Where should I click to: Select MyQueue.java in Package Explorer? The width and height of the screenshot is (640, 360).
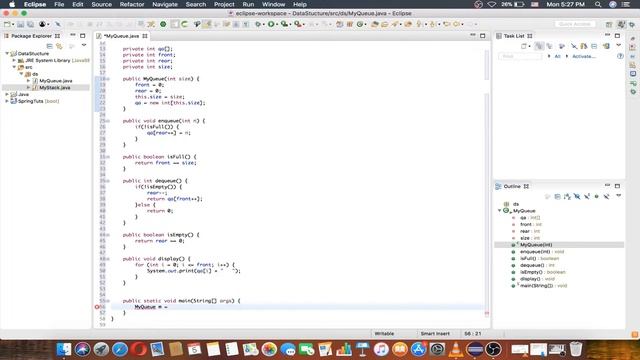(56, 81)
